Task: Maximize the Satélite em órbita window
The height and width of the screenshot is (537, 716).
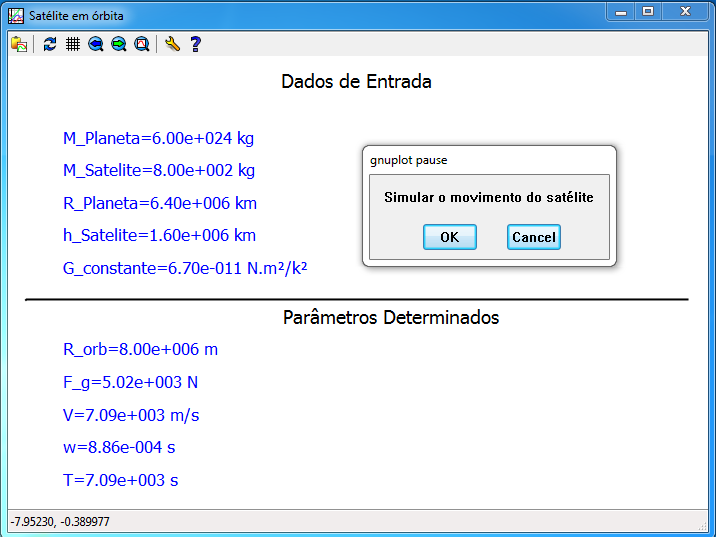Action: point(648,11)
